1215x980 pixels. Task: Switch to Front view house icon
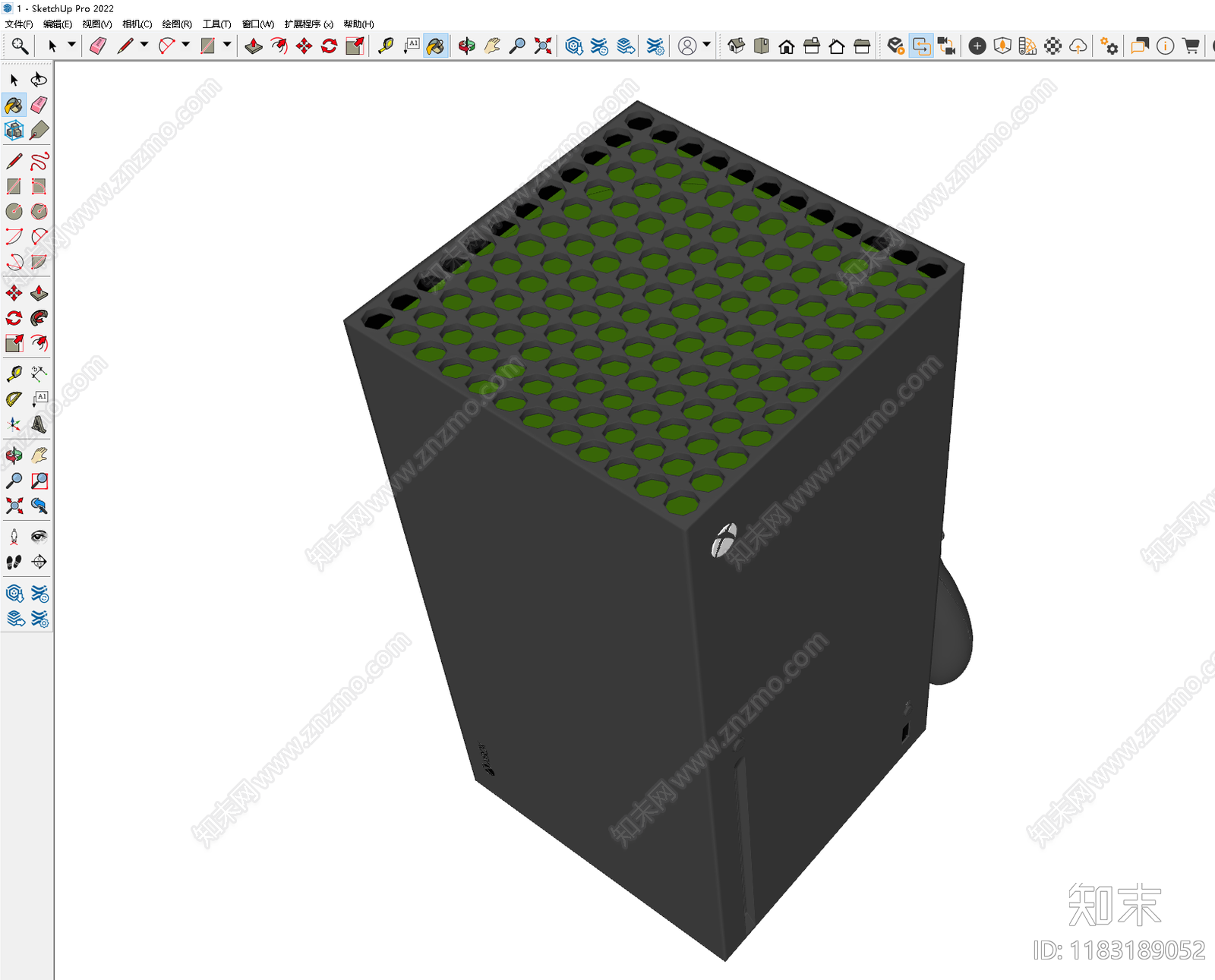(787, 46)
